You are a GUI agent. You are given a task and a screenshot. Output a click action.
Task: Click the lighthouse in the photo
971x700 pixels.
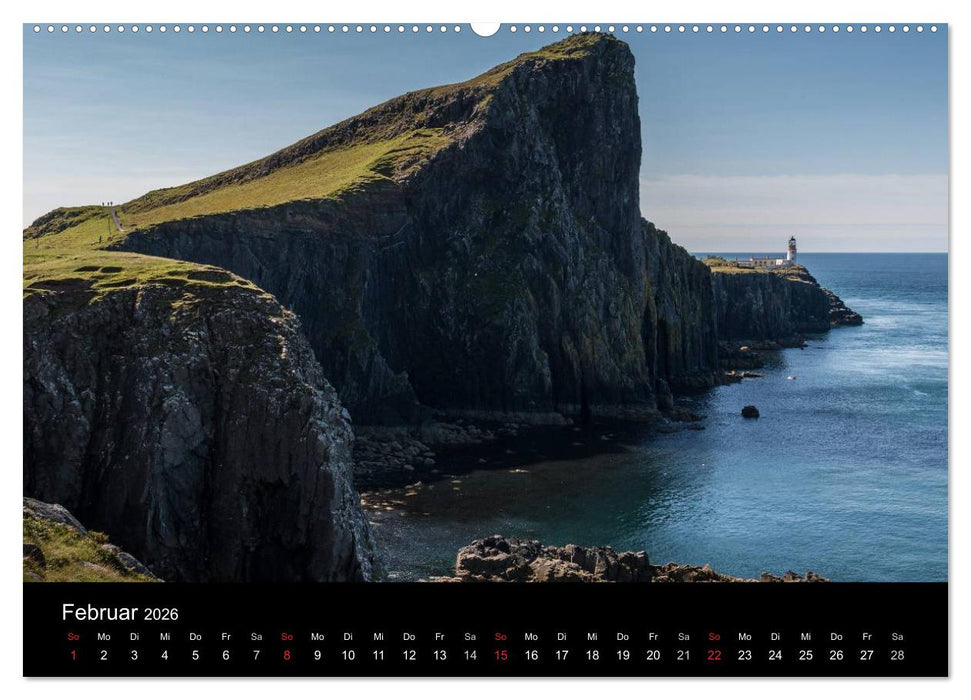pyautogui.click(x=793, y=250)
